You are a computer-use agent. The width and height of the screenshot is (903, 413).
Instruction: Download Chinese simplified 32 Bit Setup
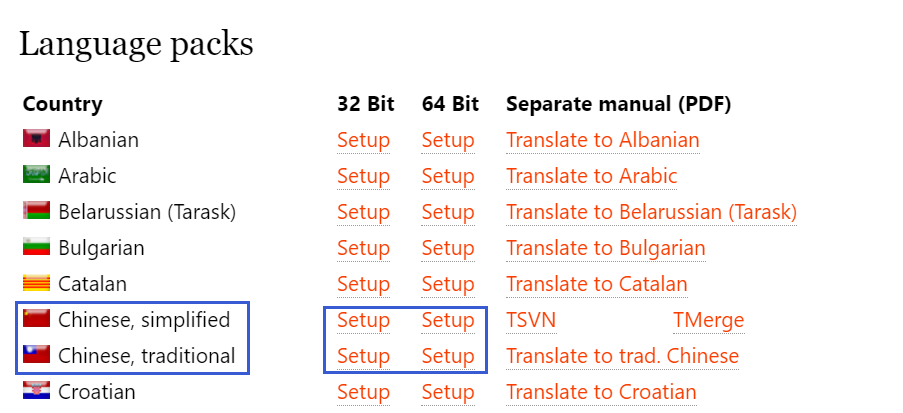point(363,320)
